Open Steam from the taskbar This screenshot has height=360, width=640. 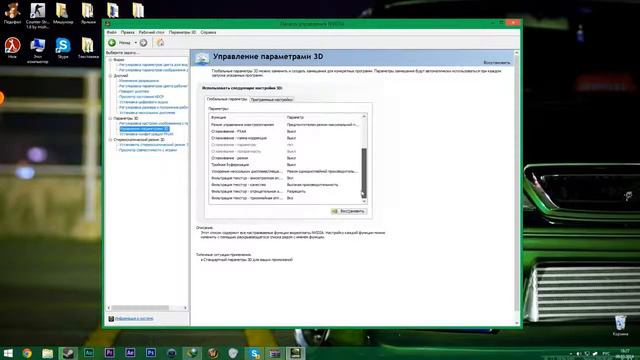pyautogui.click(x=68, y=353)
